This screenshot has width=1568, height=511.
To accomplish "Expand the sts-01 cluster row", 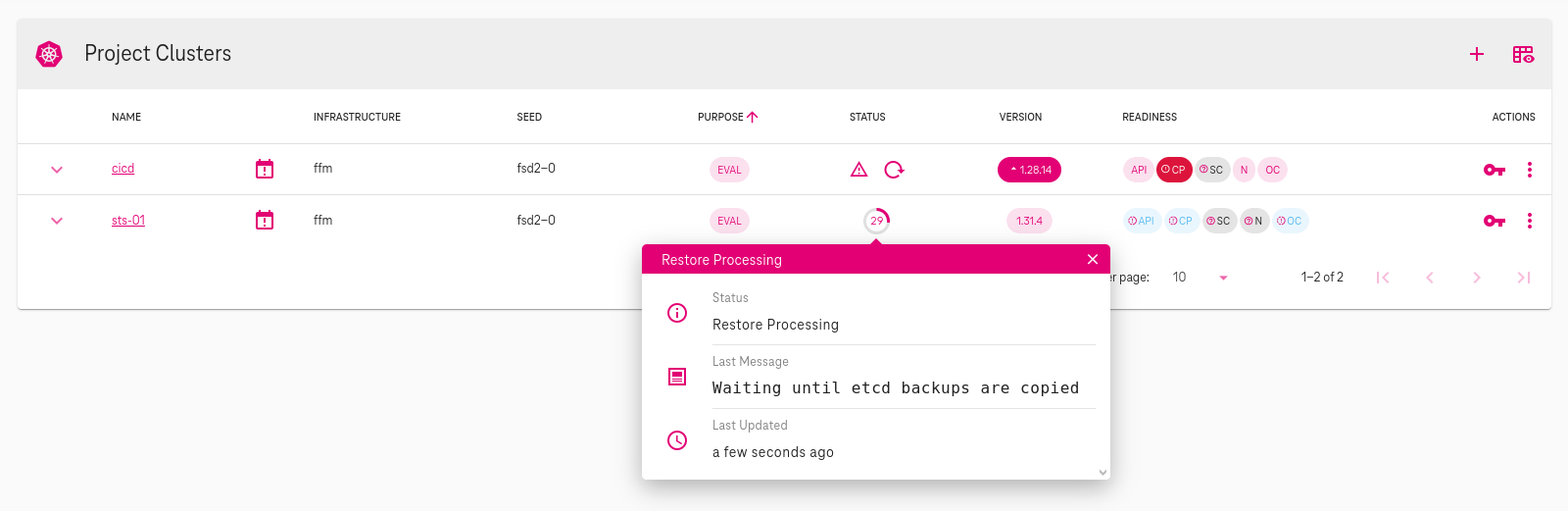I will (57, 221).
